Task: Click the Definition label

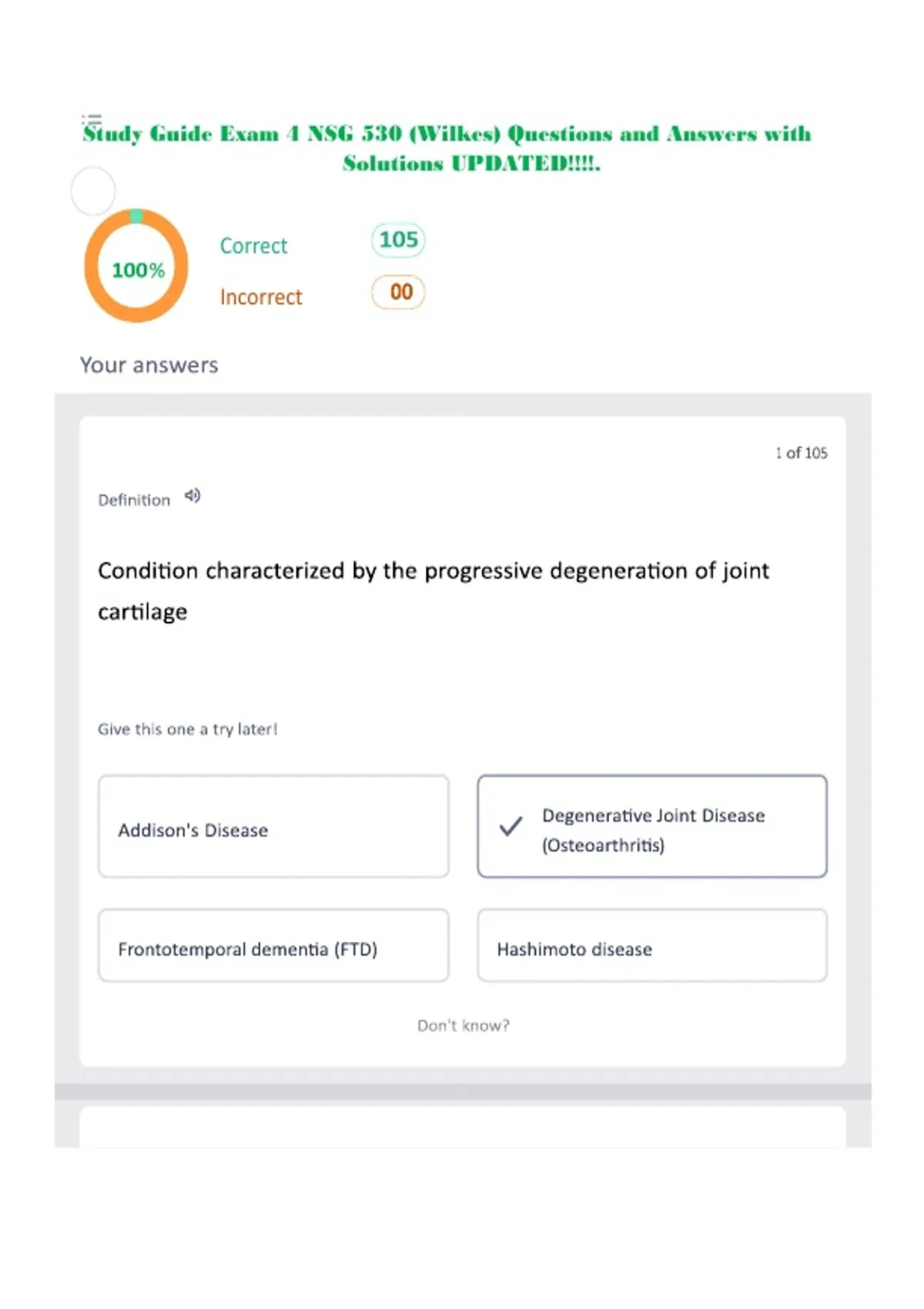Action: [134, 500]
